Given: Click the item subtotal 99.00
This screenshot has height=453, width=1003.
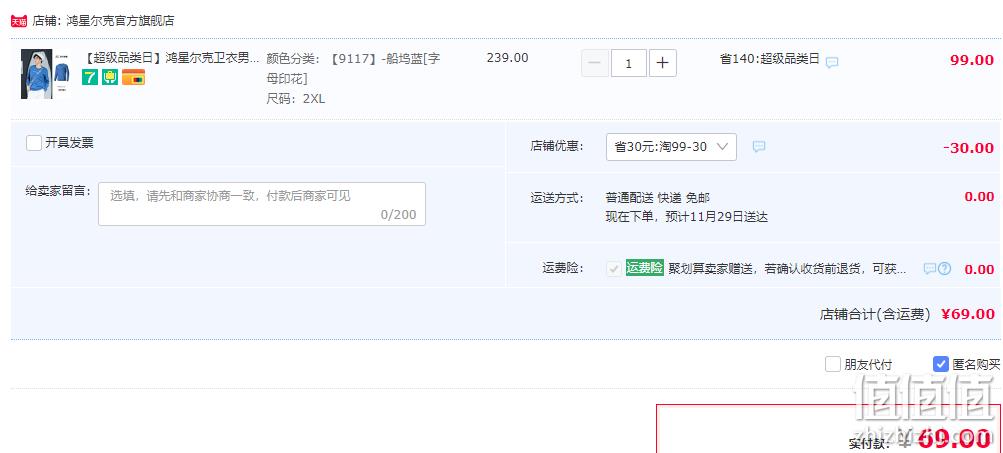Looking at the screenshot, I should (x=972, y=60).
